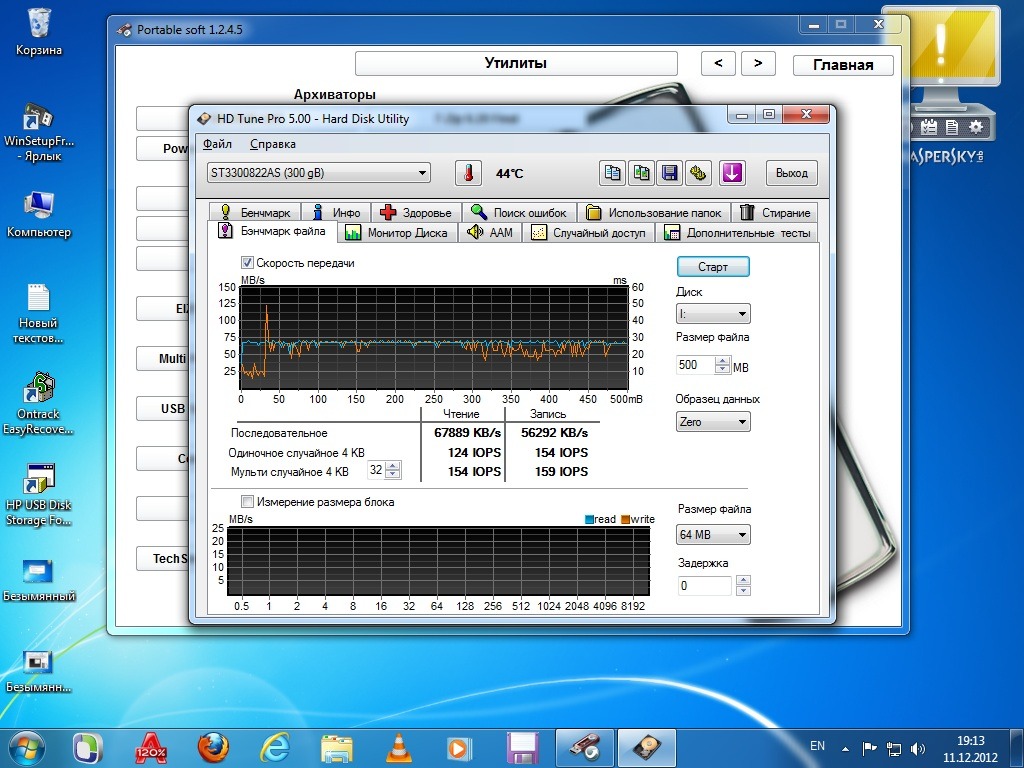The height and width of the screenshot is (768, 1024).
Task: Open Recycle Bin on desktop
Action: click(x=39, y=32)
